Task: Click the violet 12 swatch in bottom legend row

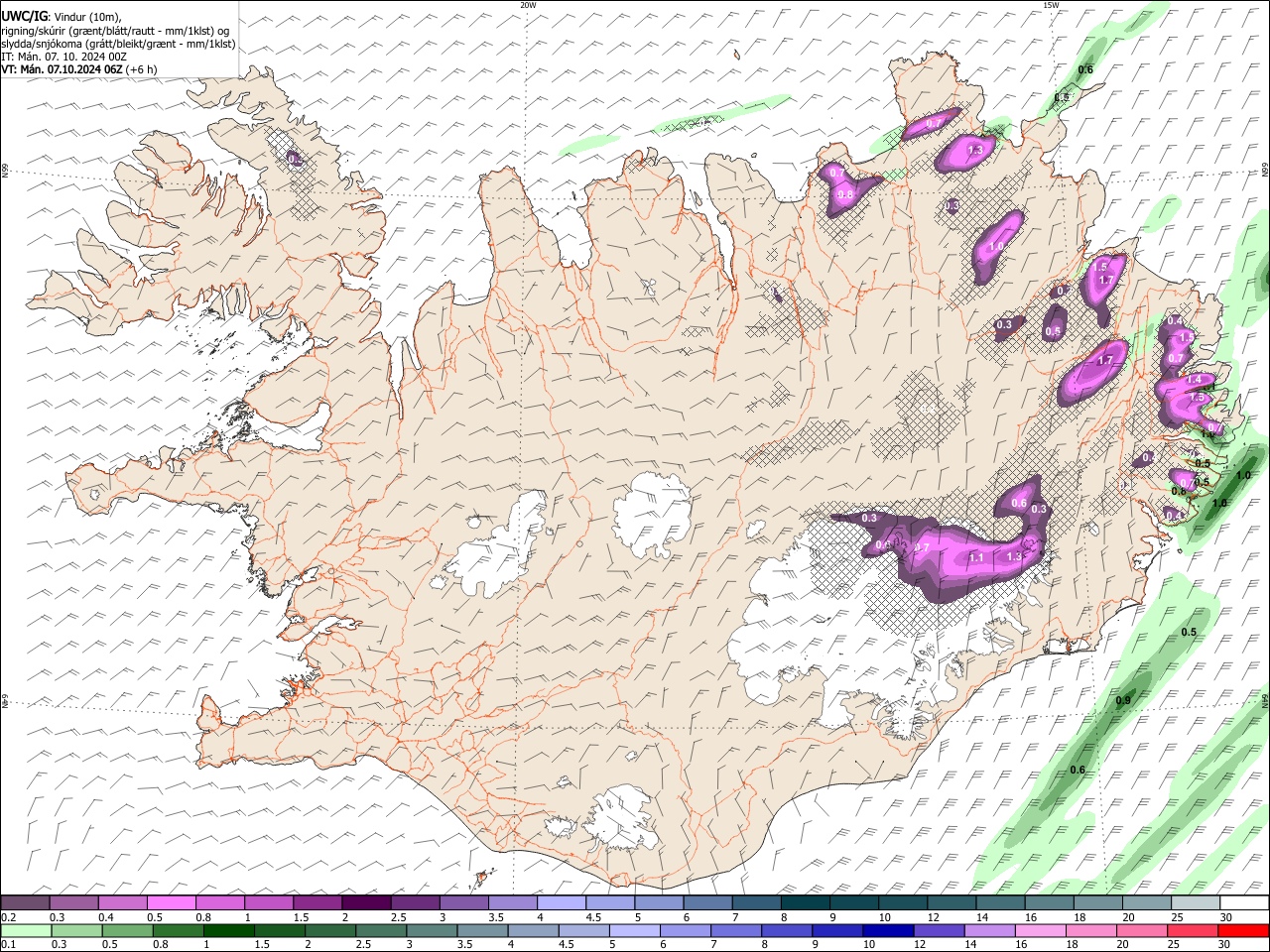Action: coord(939,931)
